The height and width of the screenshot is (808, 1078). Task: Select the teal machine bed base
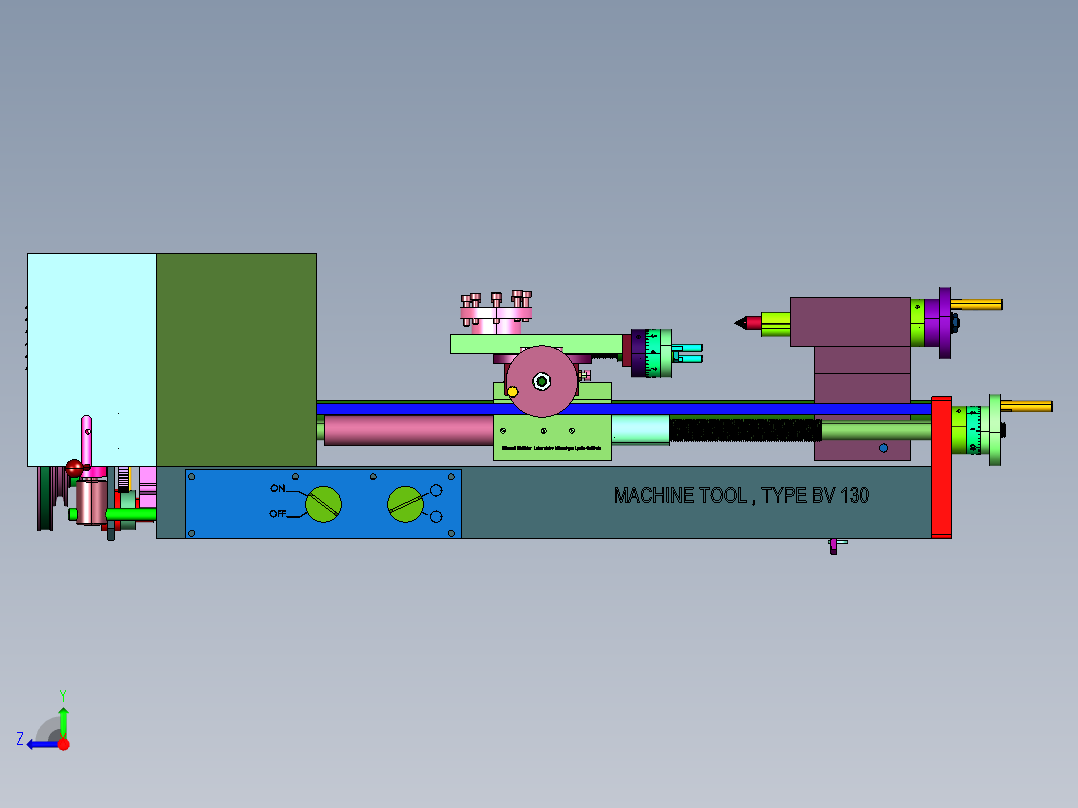(696, 503)
